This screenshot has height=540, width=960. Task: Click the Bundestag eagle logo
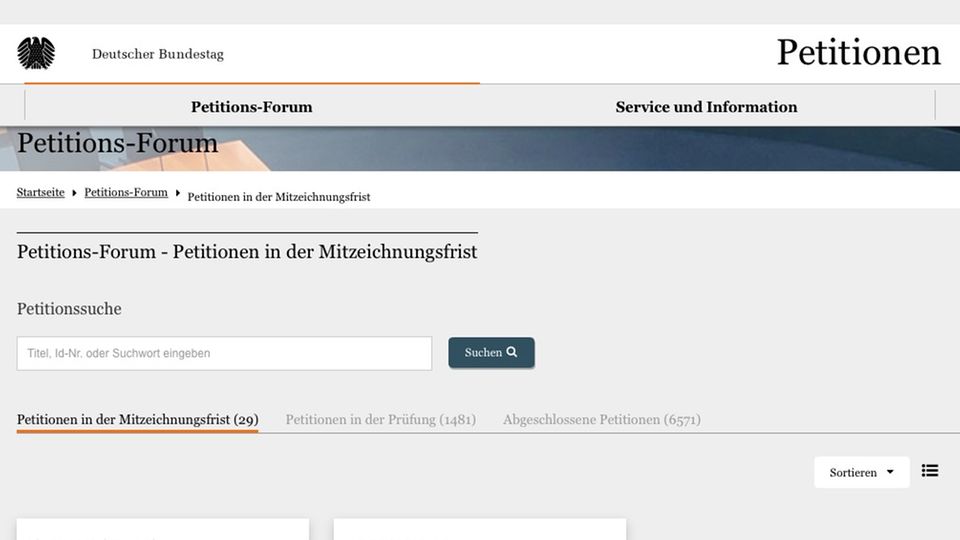[x=36, y=53]
